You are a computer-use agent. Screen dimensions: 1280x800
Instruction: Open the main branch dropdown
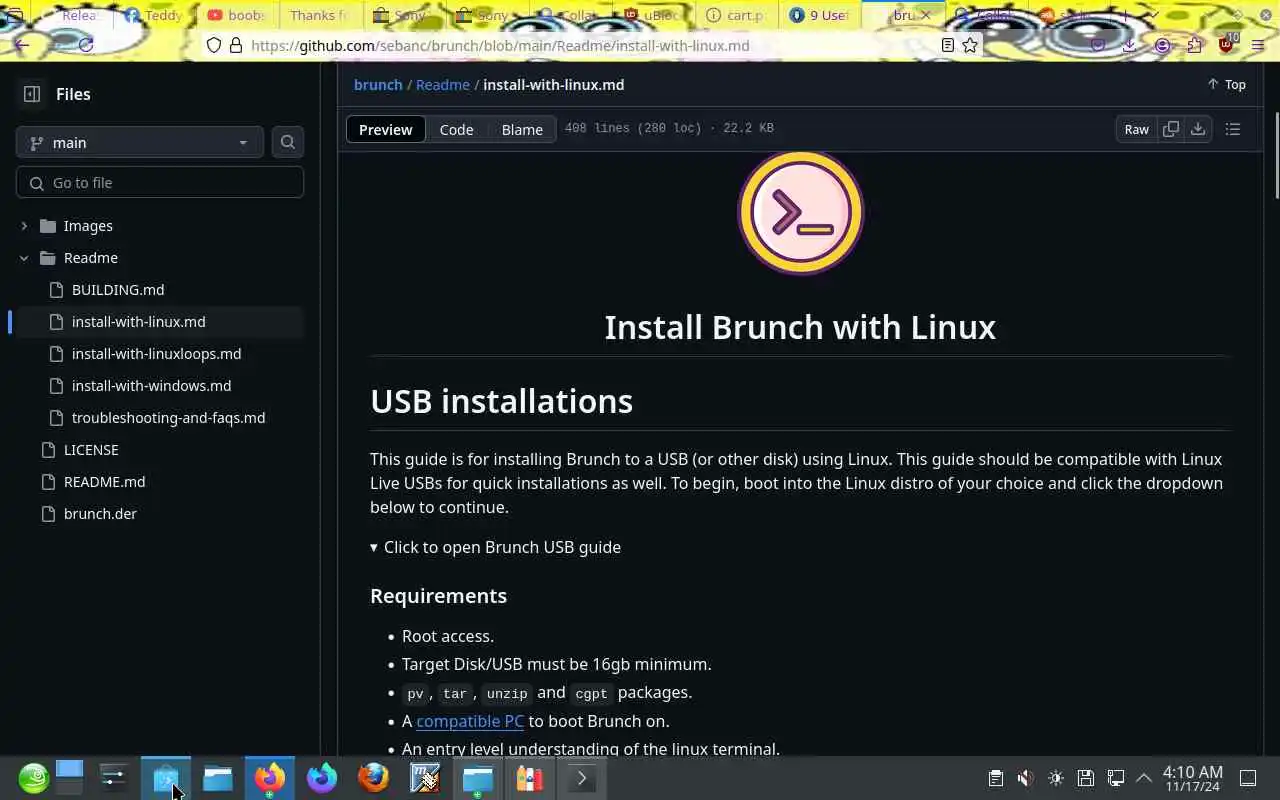(x=140, y=142)
